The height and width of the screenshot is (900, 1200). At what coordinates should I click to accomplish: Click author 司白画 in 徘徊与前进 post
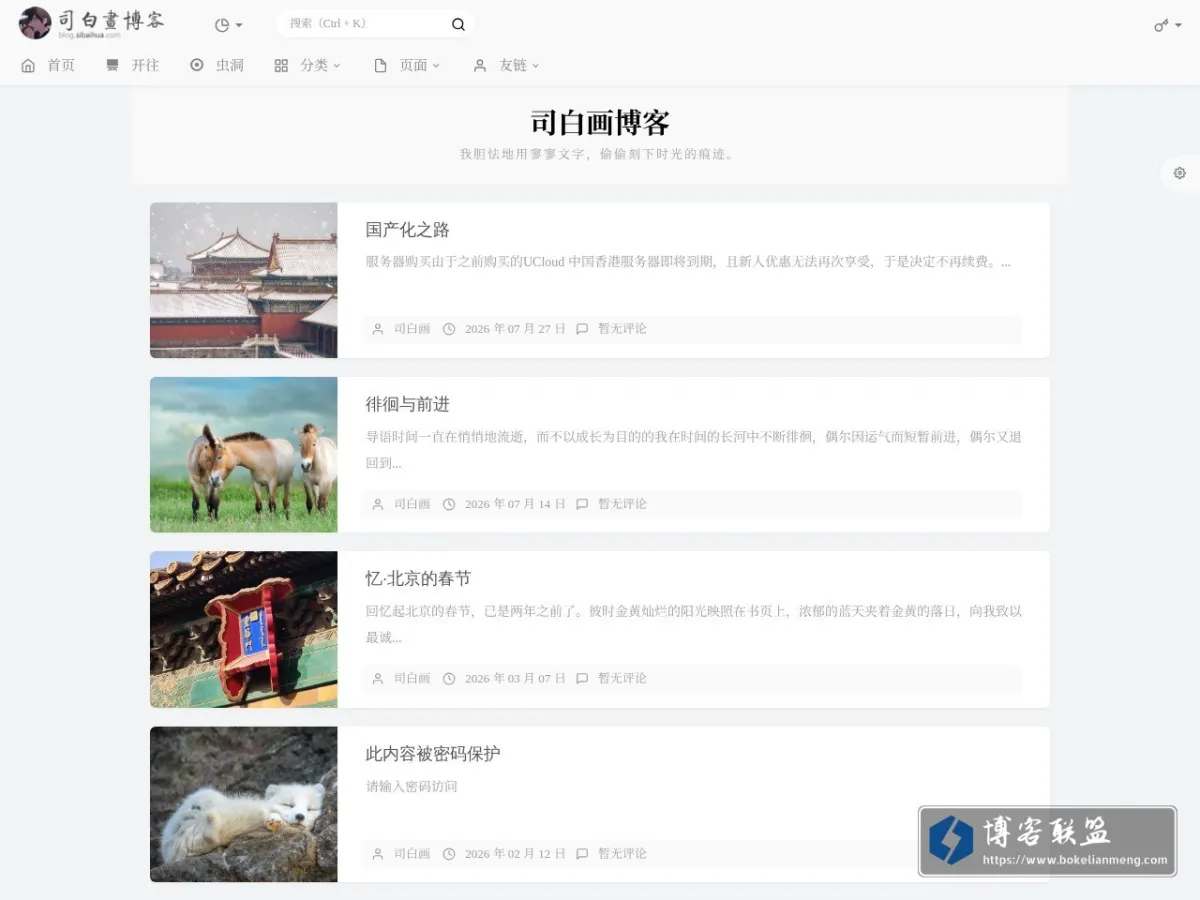coord(412,504)
